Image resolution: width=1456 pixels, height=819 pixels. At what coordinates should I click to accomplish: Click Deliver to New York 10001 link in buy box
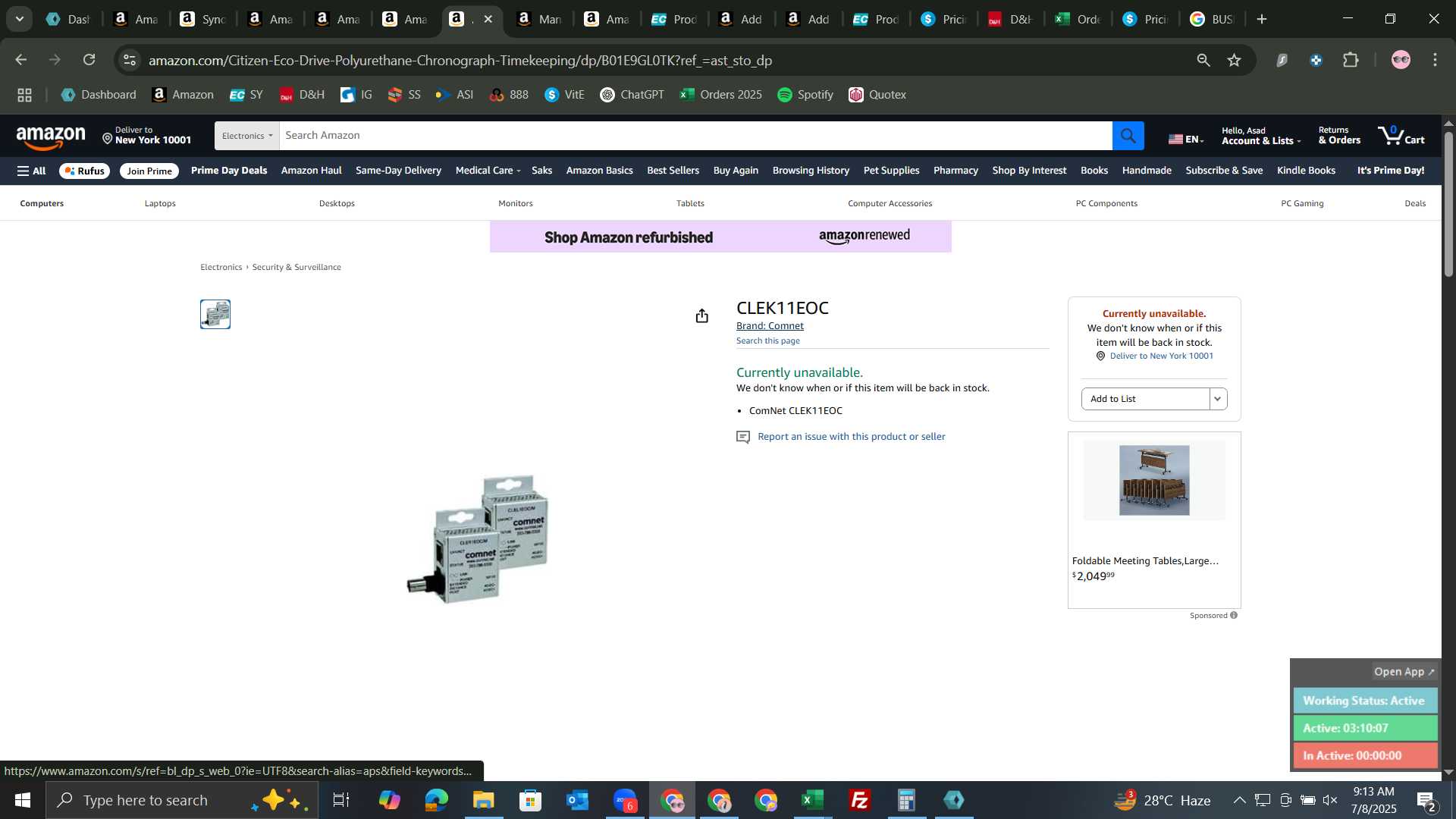(x=1161, y=356)
